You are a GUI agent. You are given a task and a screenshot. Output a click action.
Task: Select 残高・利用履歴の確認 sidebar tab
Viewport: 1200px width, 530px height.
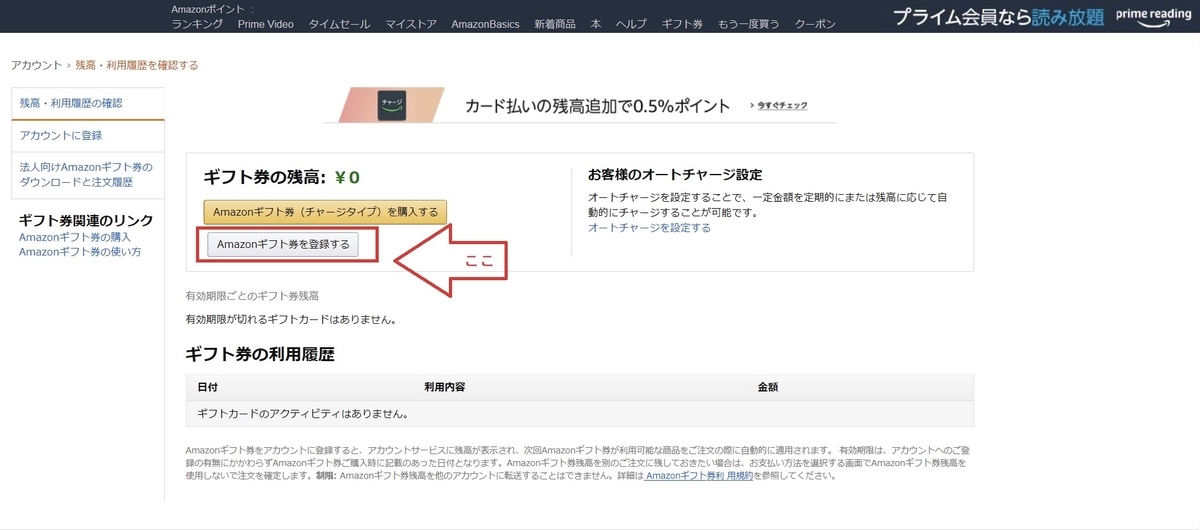(88, 103)
